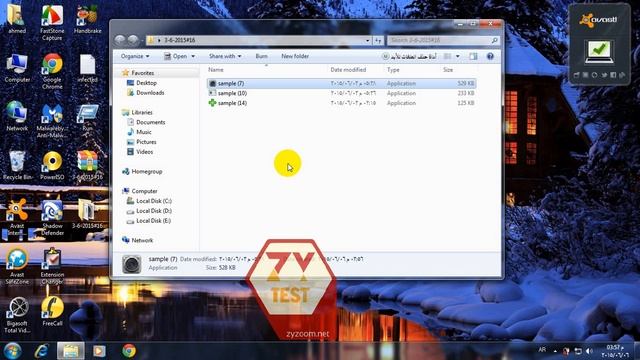The image size is (640, 360).
Task: Click the Explorer forward arrow
Action: (133, 40)
